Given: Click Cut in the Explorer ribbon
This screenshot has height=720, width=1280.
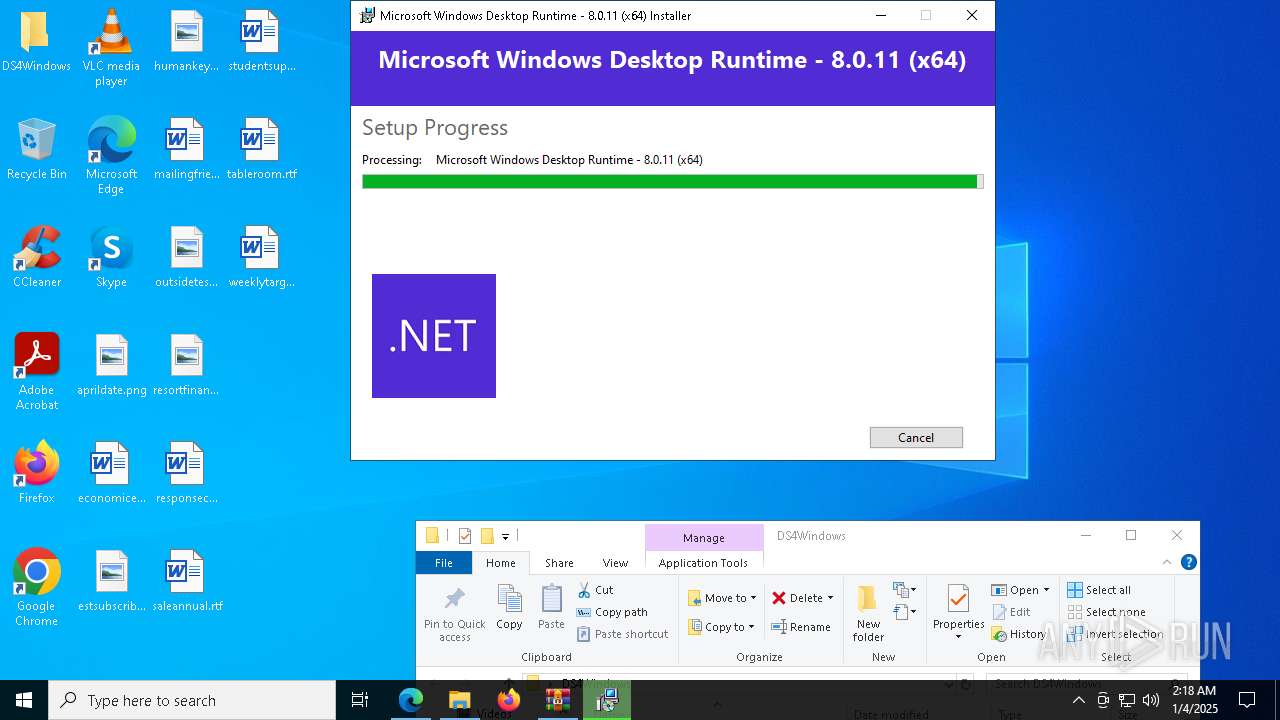Looking at the screenshot, I should (x=595, y=590).
